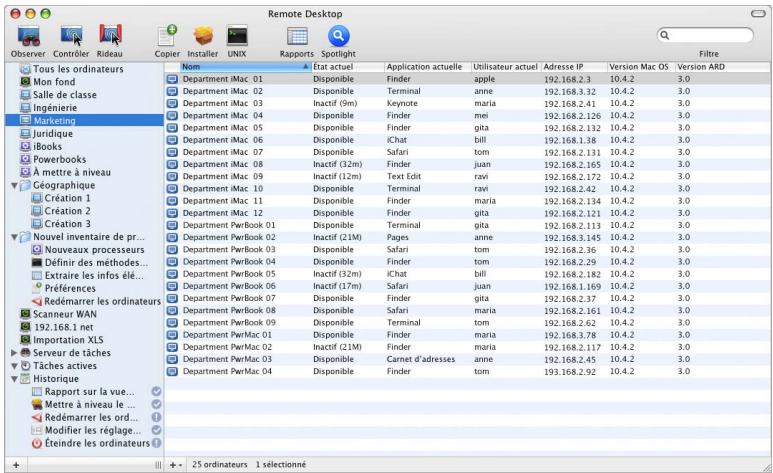Screen dimensions: 773x473
Task: Expand the Serveur de tâches triangle
Action: coord(14,353)
